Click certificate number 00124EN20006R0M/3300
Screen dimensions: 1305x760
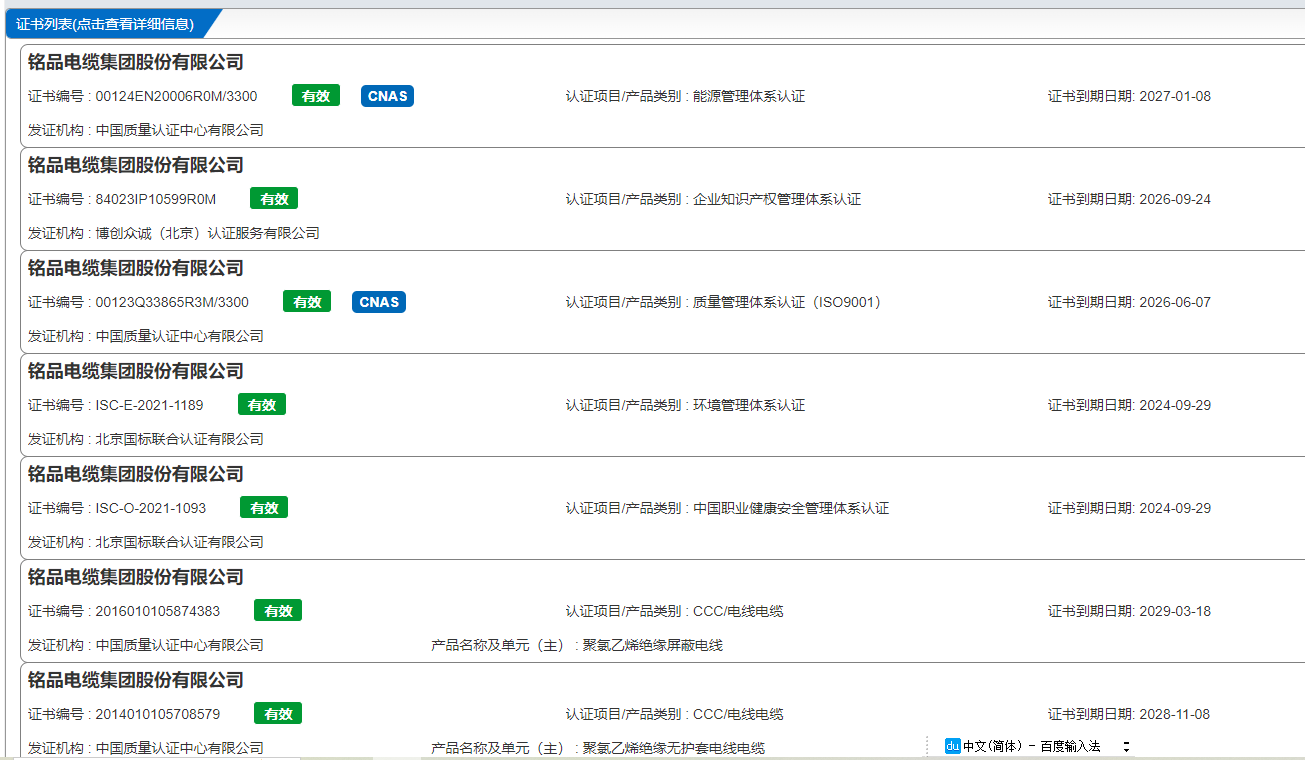point(176,97)
